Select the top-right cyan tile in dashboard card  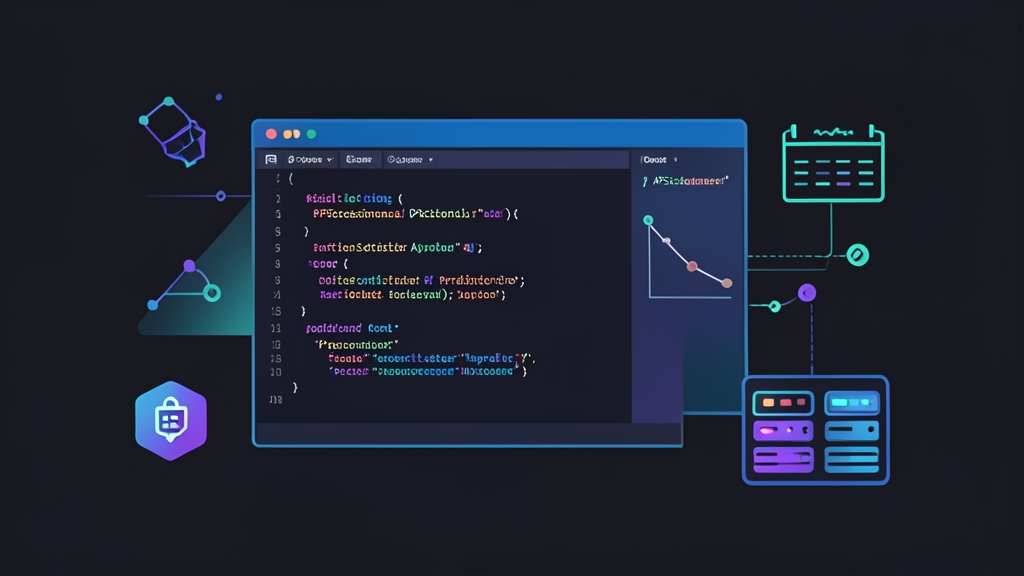click(x=852, y=403)
